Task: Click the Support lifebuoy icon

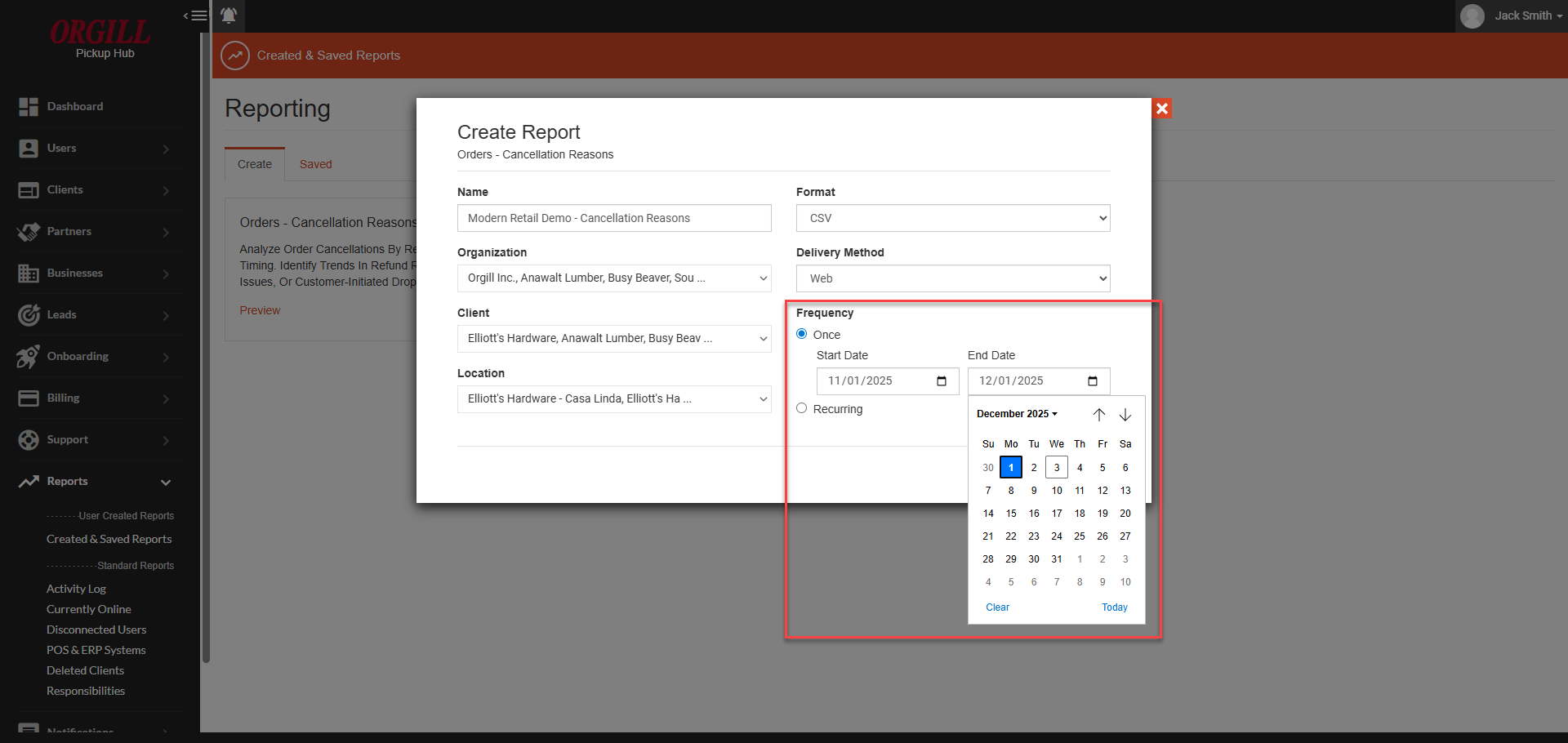Action: 29,440
